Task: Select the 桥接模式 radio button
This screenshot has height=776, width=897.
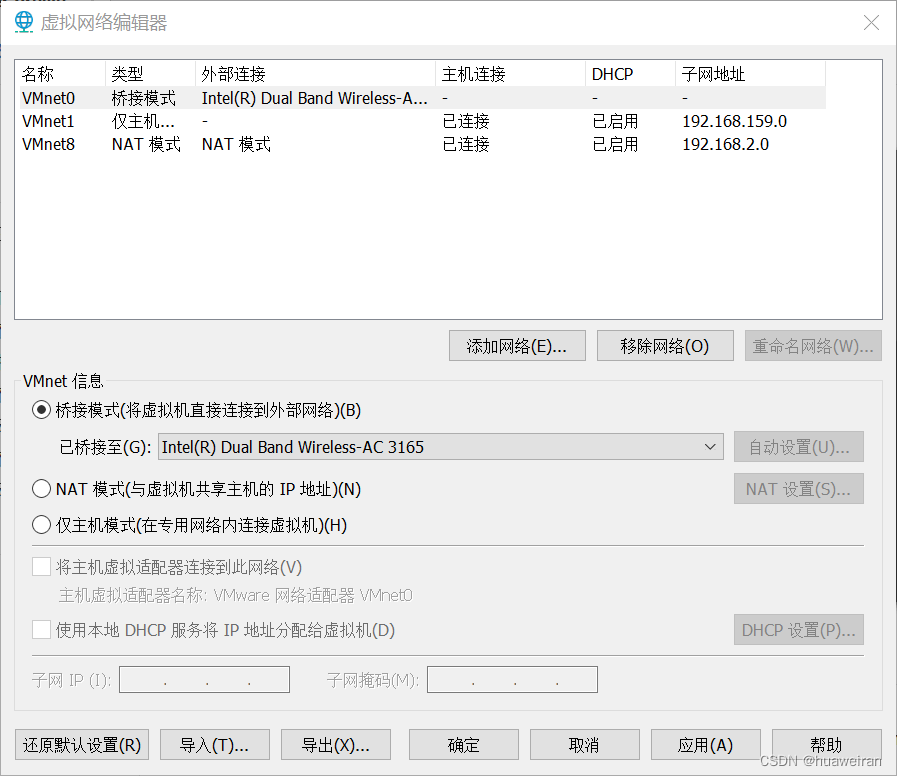Action: click(x=41, y=410)
